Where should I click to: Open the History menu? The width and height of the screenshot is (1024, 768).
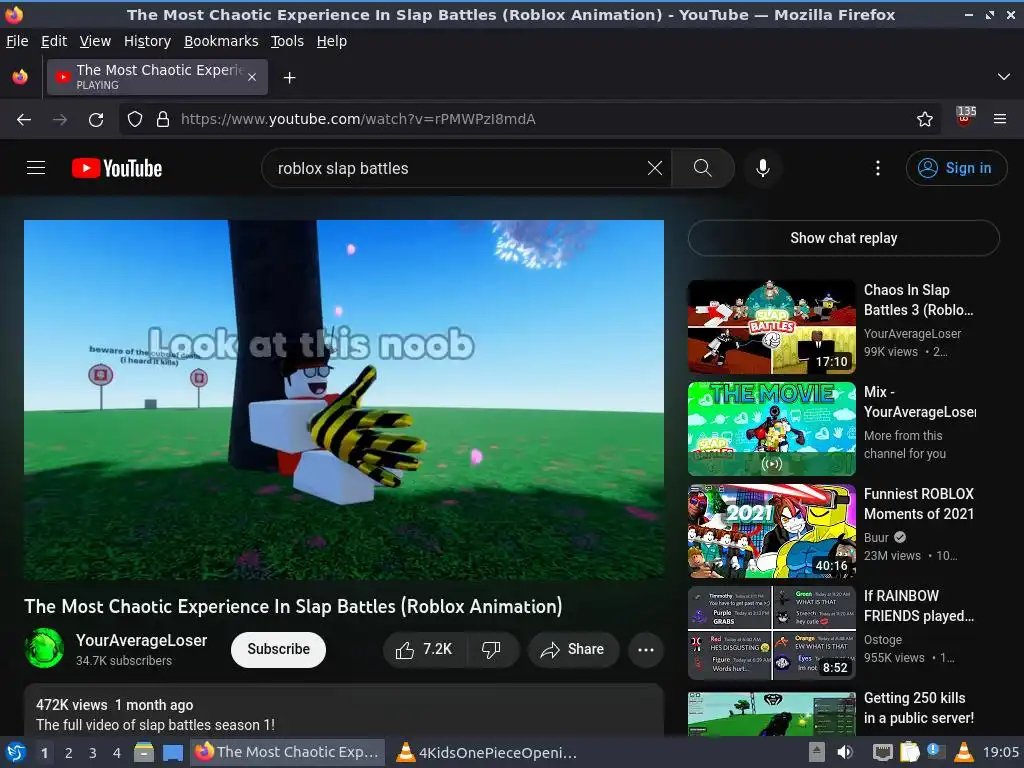147,41
